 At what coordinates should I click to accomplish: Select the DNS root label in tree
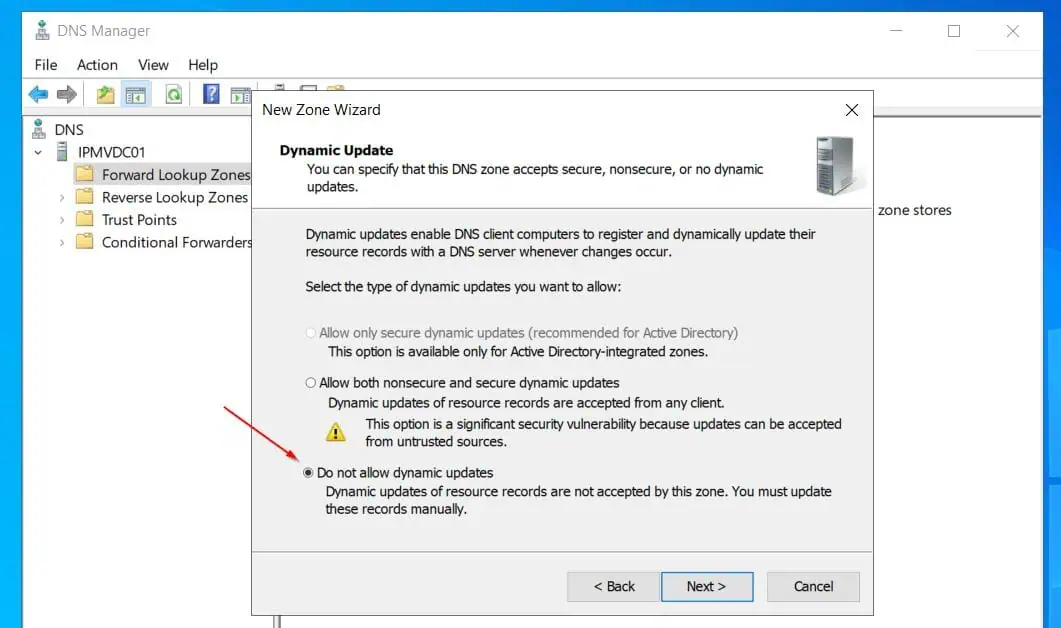[x=69, y=129]
